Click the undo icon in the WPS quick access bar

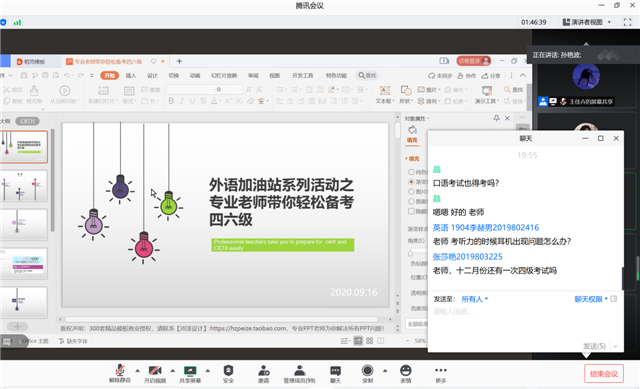tap(67, 75)
